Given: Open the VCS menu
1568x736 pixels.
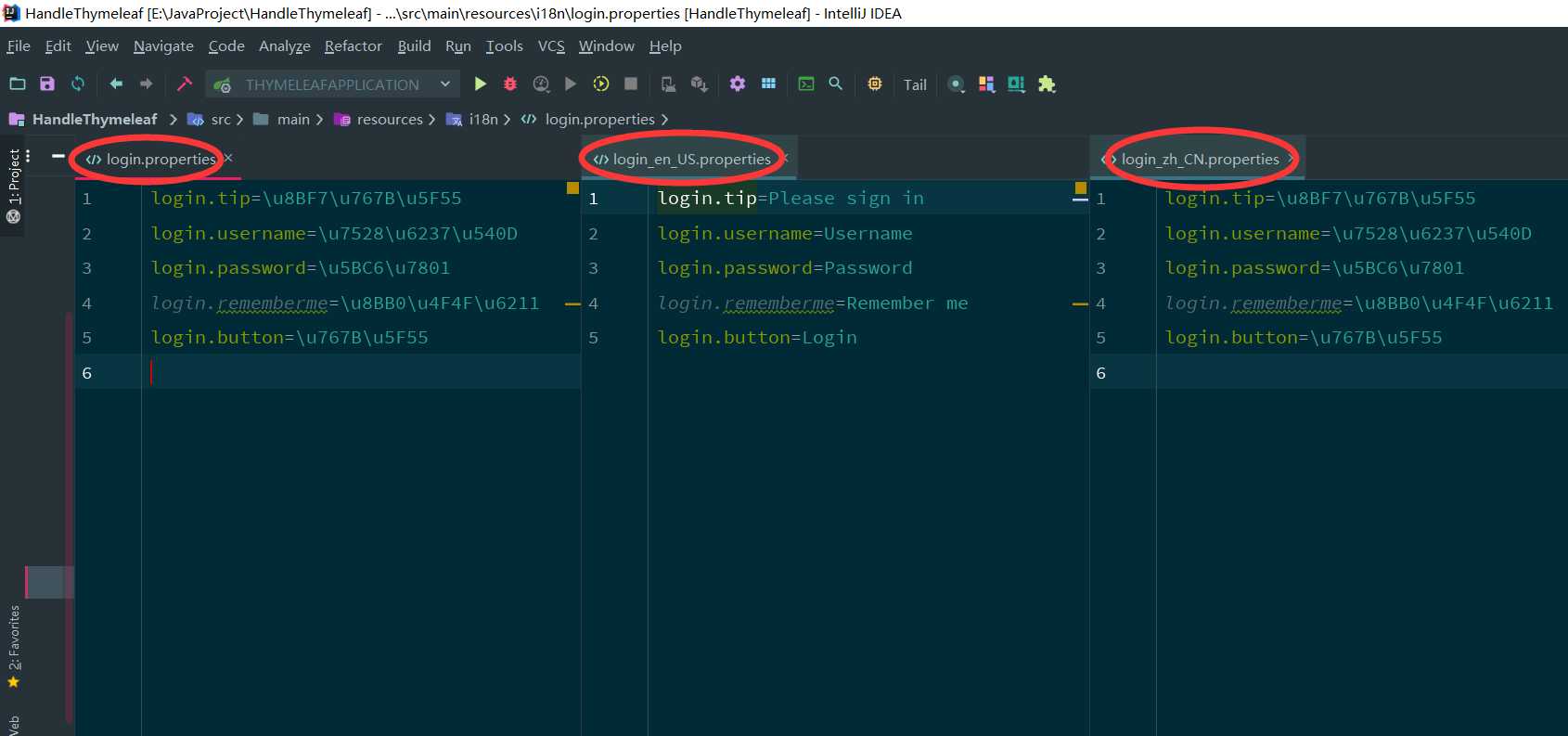Looking at the screenshot, I should click(551, 45).
